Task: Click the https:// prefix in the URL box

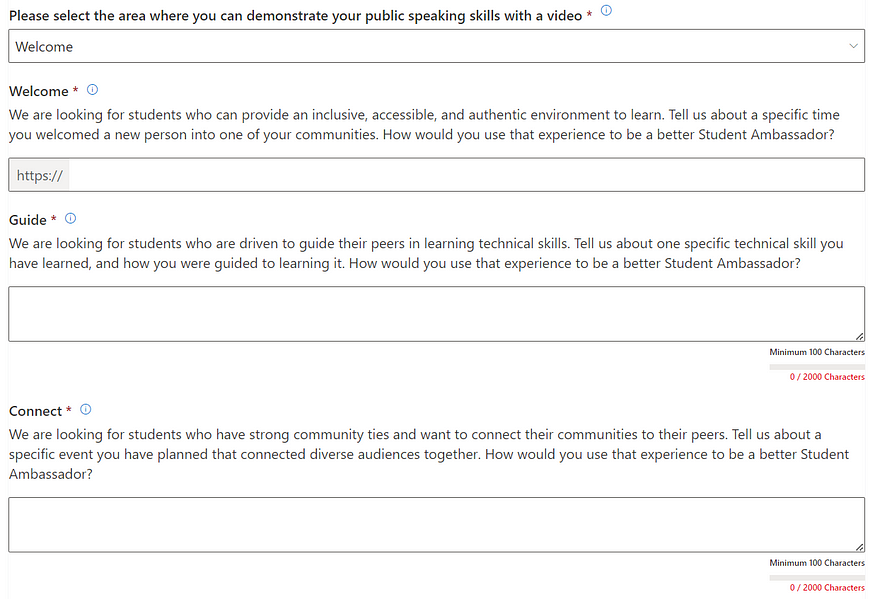Action: click(x=40, y=175)
